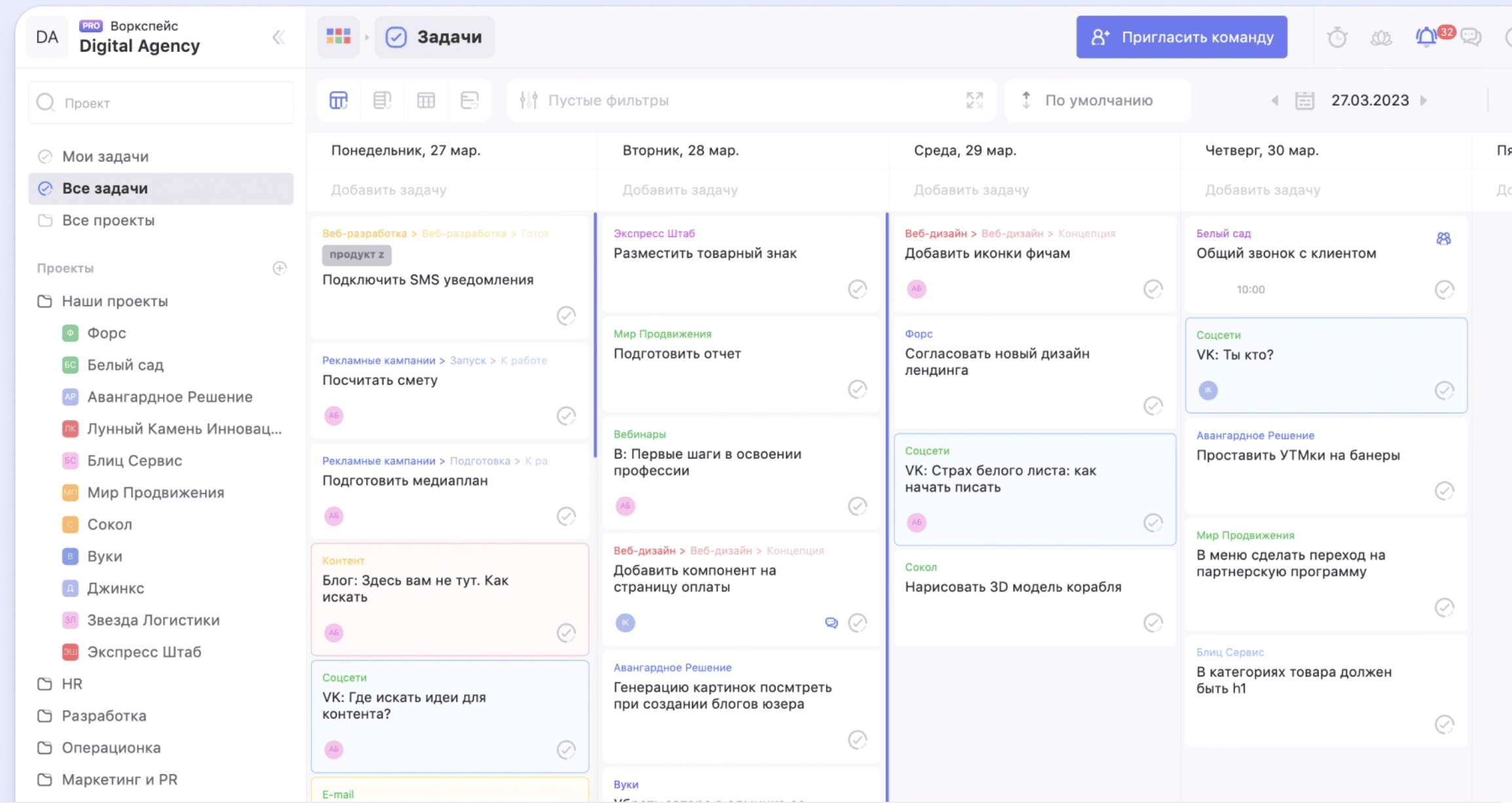Screen dimensions: 1512x803
Task: Open the 'По умолчанию' sort dropdown
Action: (1097, 100)
